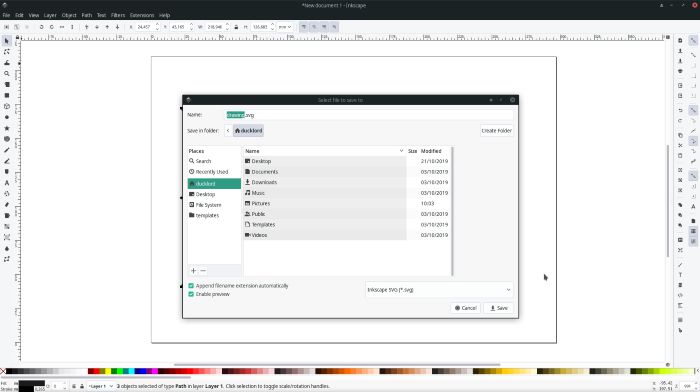Add bookmark with plus button
Screen dimensions: 700x392
tap(193, 271)
